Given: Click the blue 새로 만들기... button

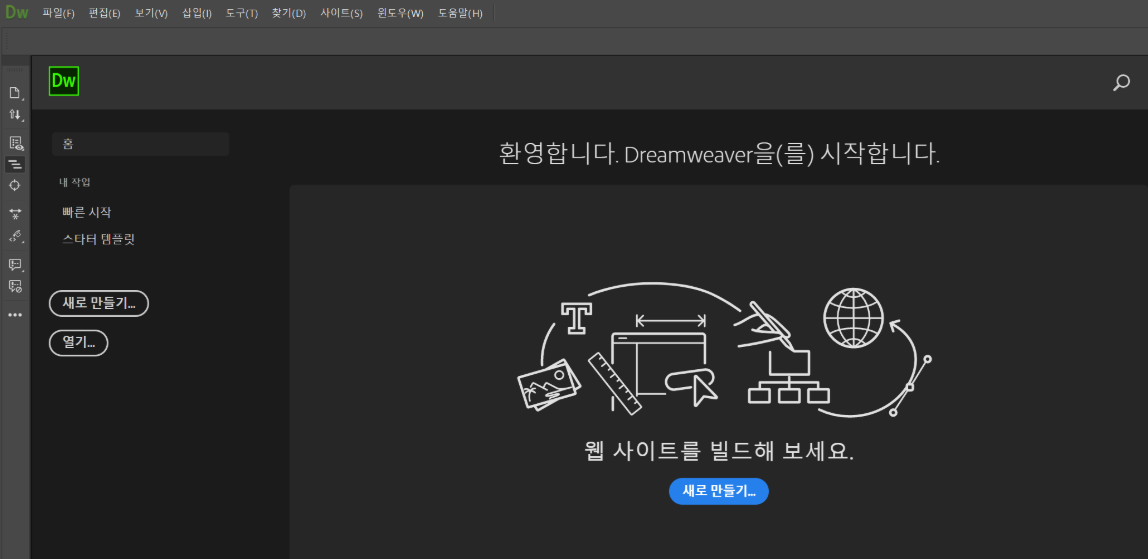Looking at the screenshot, I should 719,492.
